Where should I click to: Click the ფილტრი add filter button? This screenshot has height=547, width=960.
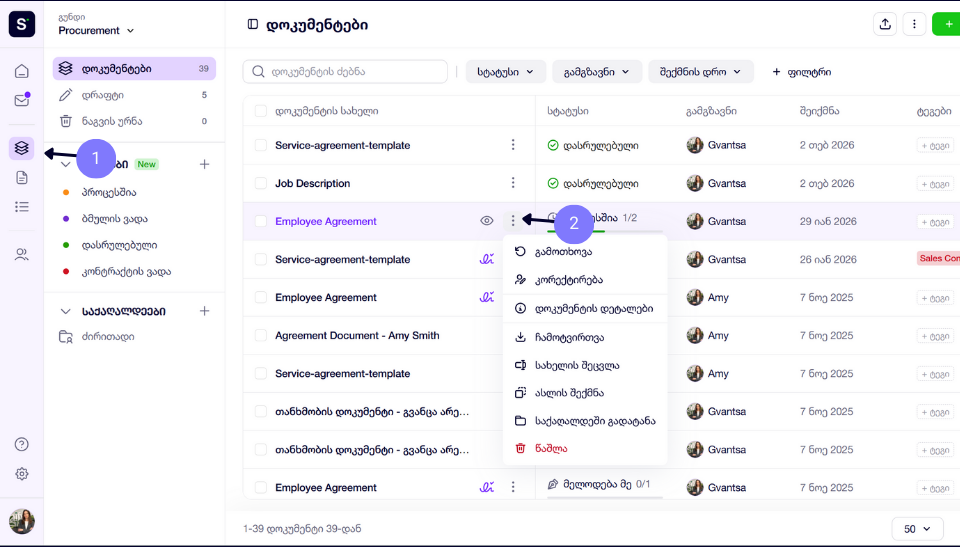801,72
